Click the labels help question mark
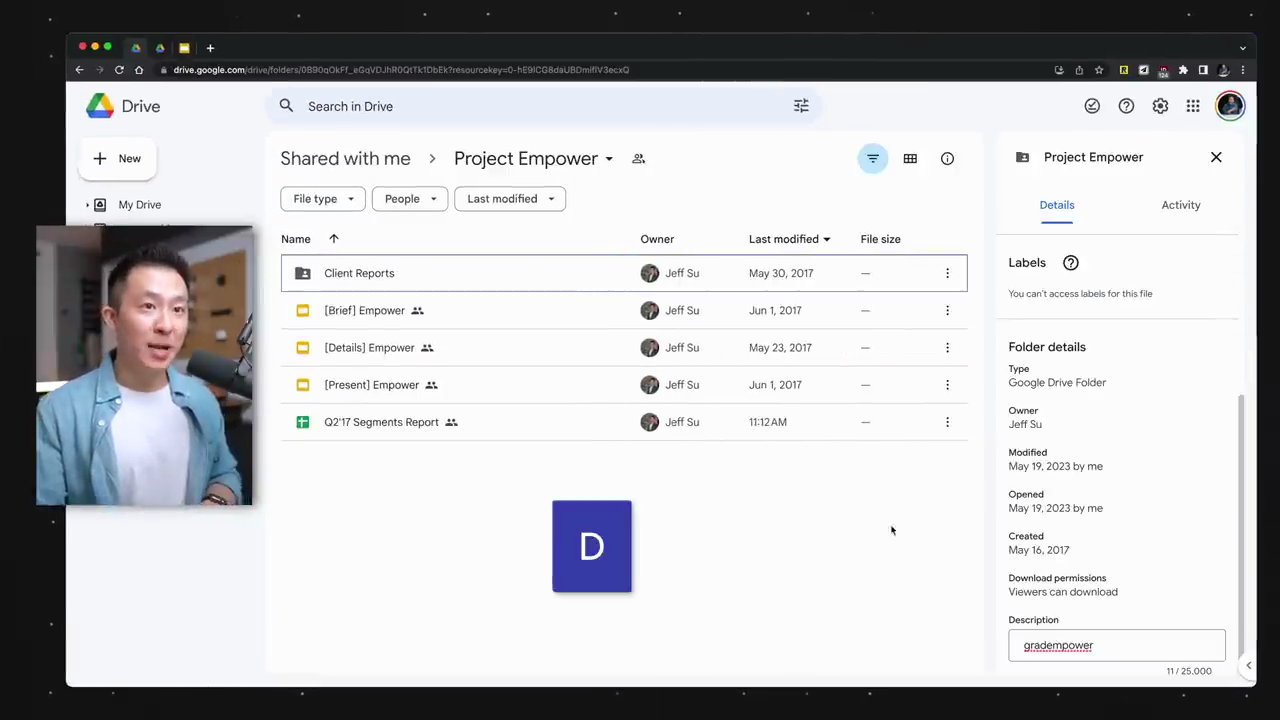 click(1071, 263)
